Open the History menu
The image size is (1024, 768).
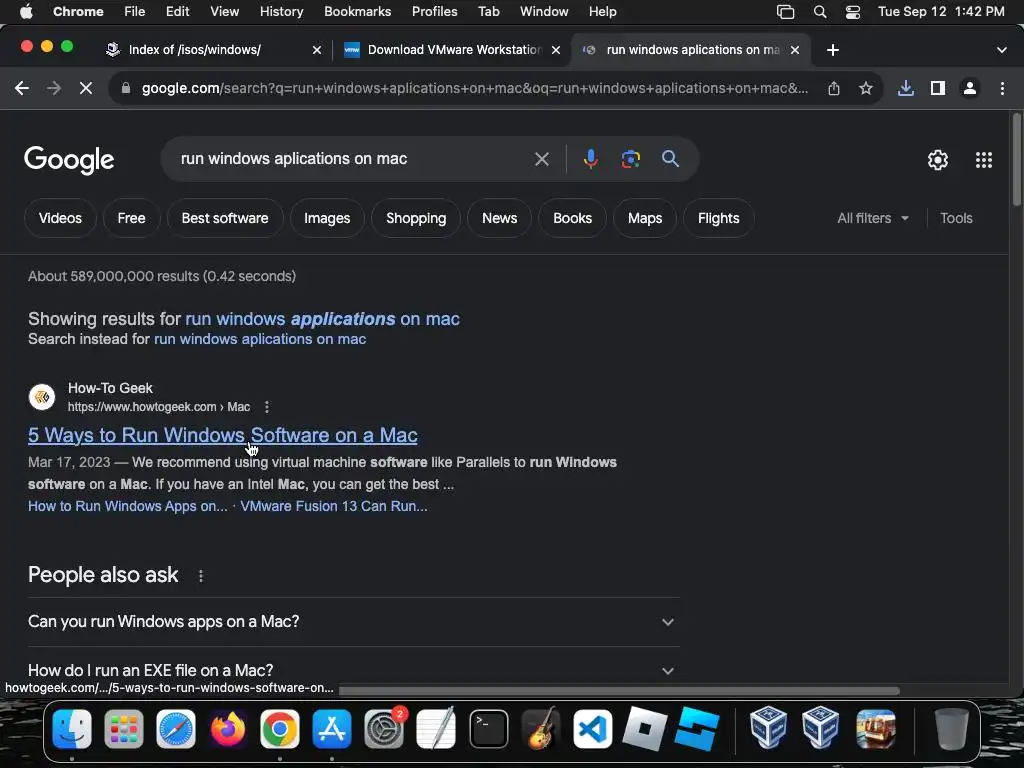pyautogui.click(x=281, y=12)
